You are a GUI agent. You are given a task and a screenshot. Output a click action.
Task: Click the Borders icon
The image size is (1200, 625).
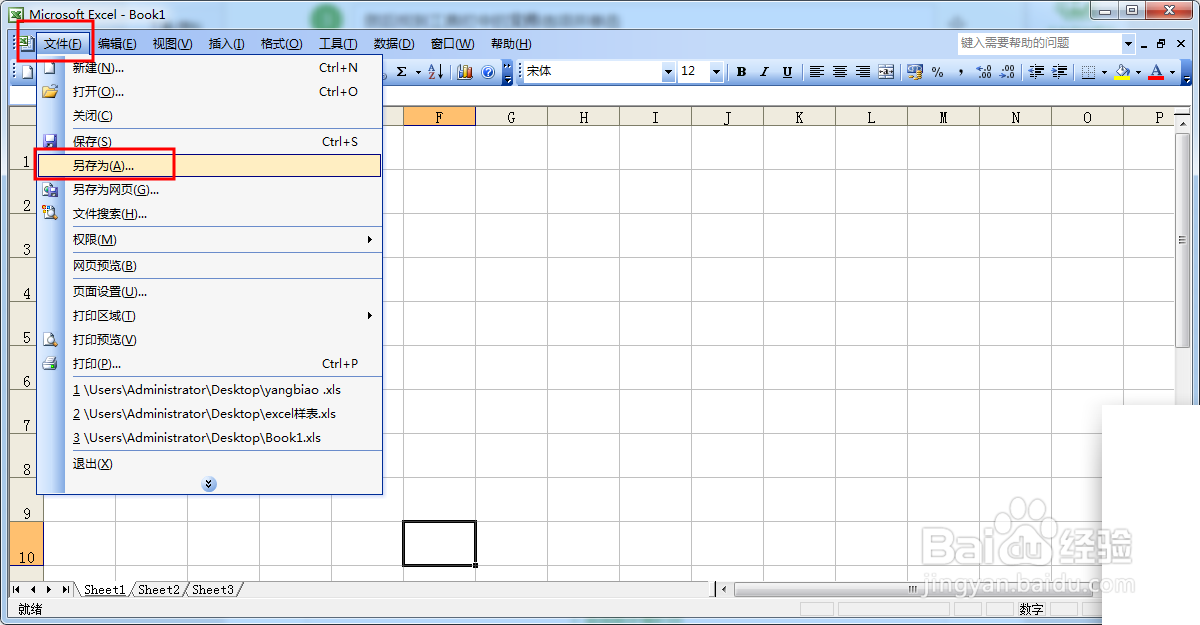point(1089,72)
